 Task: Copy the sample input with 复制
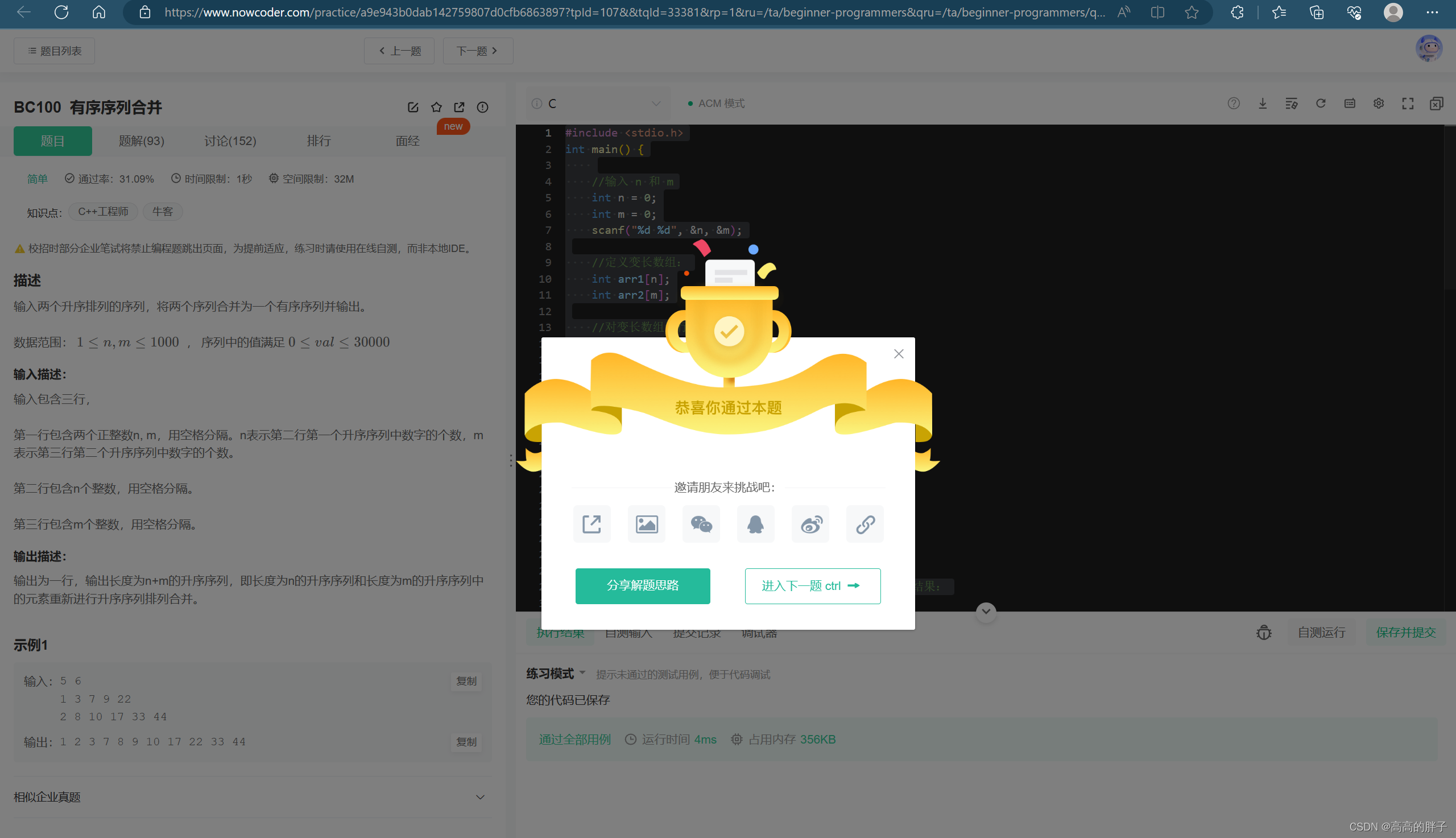(466, 682)
